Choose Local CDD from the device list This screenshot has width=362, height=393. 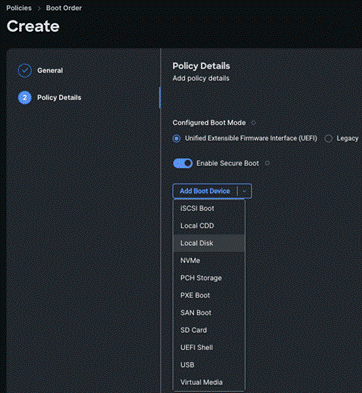[x=209, y=226]
